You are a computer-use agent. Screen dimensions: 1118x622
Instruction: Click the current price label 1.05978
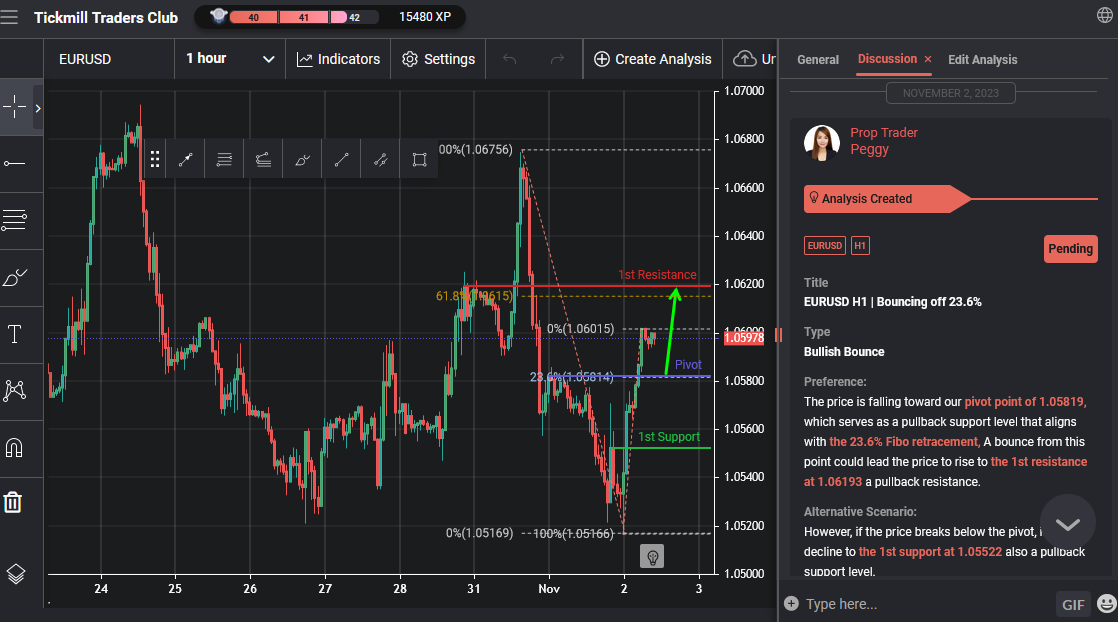point(744,337)
